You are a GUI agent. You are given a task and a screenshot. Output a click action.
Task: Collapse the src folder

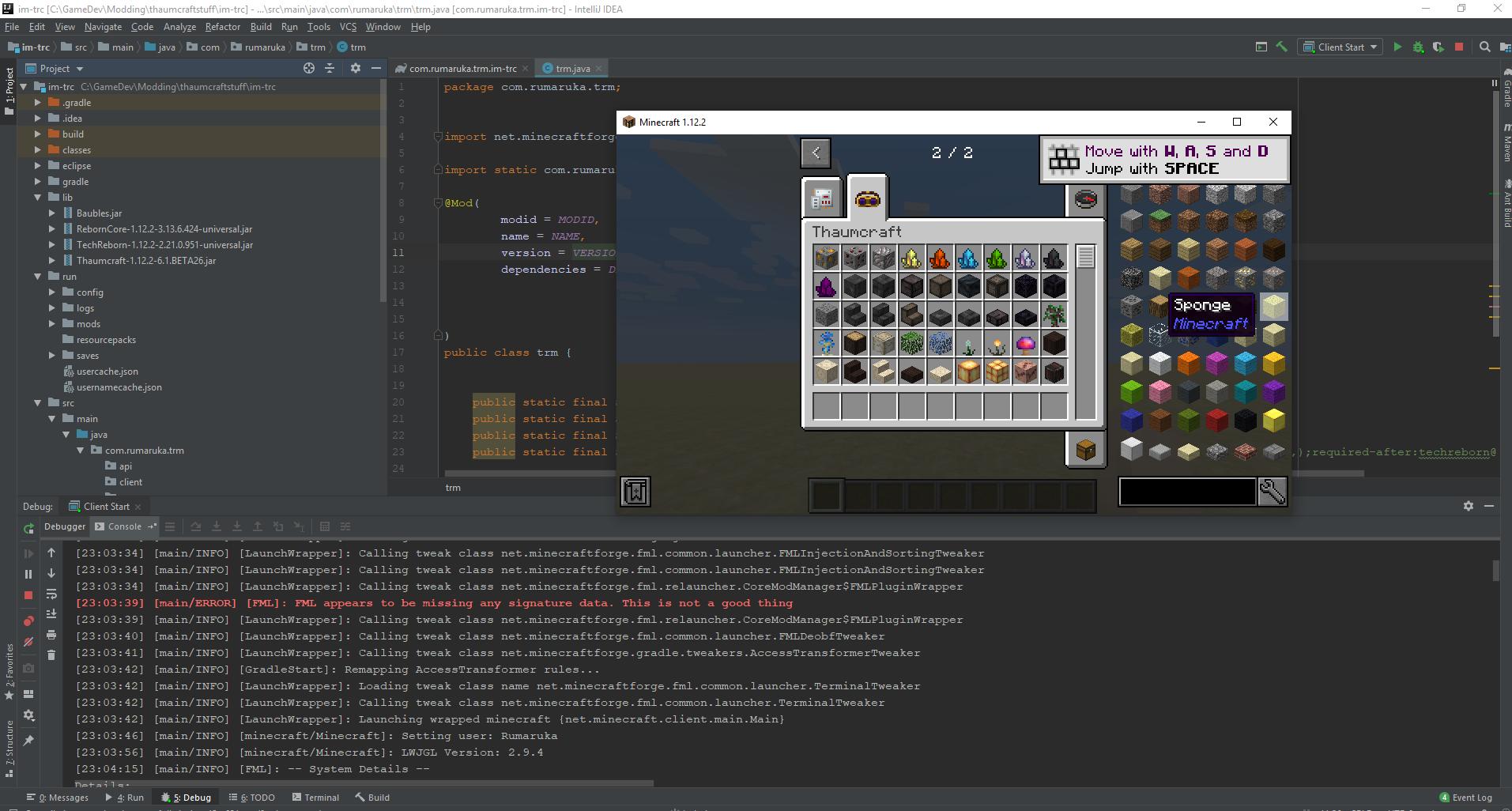[37, 403]
